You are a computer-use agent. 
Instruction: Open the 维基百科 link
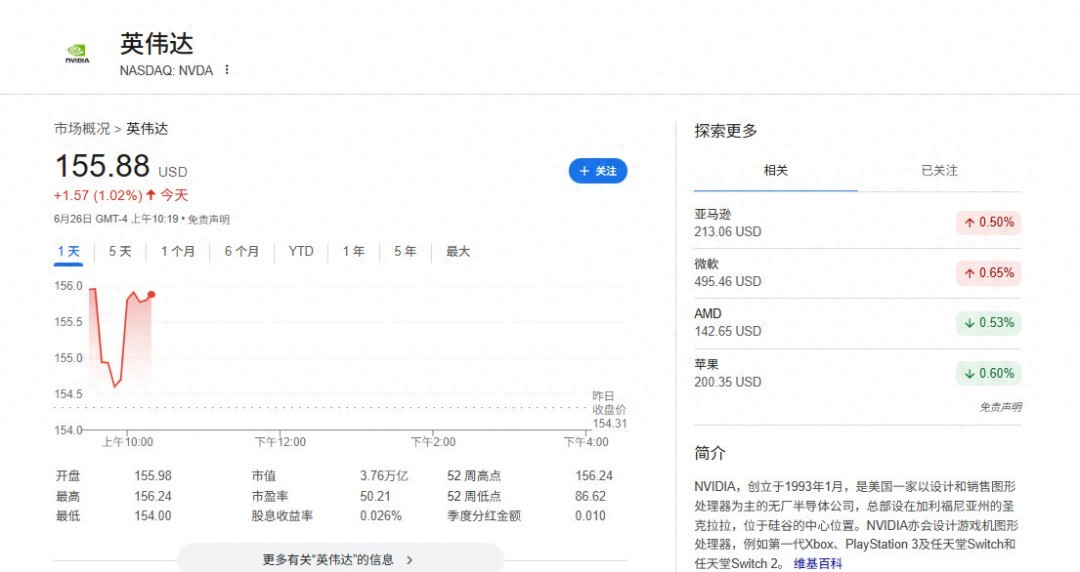(818, 564)
